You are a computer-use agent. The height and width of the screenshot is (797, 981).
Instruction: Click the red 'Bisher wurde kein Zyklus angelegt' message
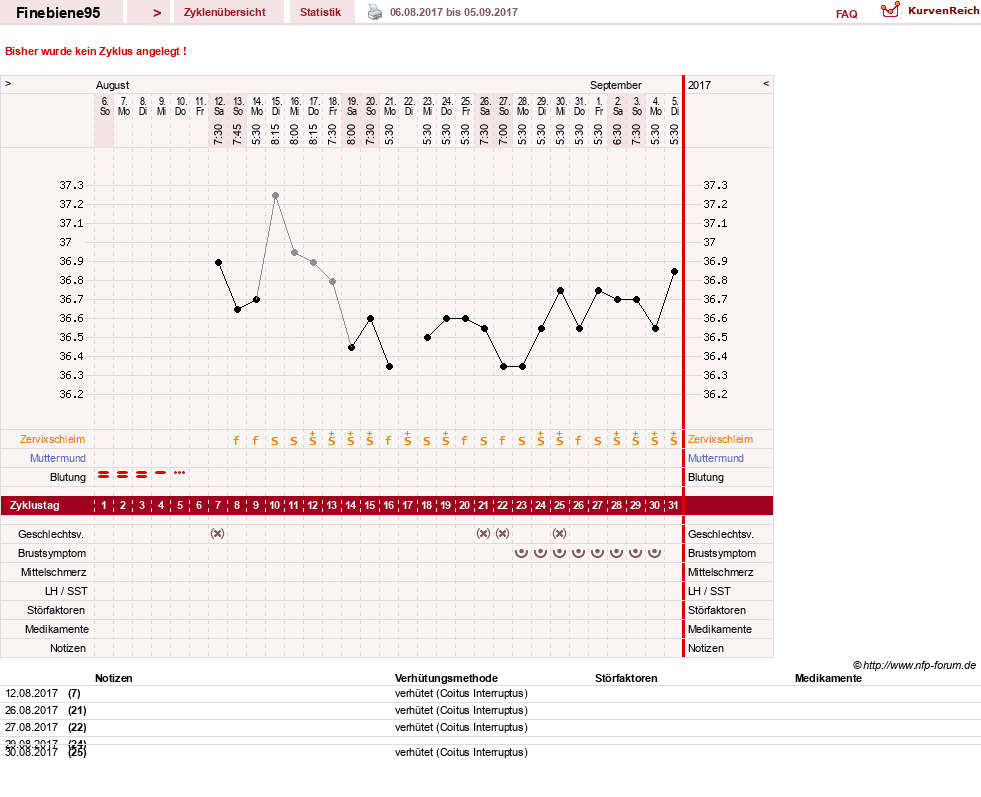96,51
